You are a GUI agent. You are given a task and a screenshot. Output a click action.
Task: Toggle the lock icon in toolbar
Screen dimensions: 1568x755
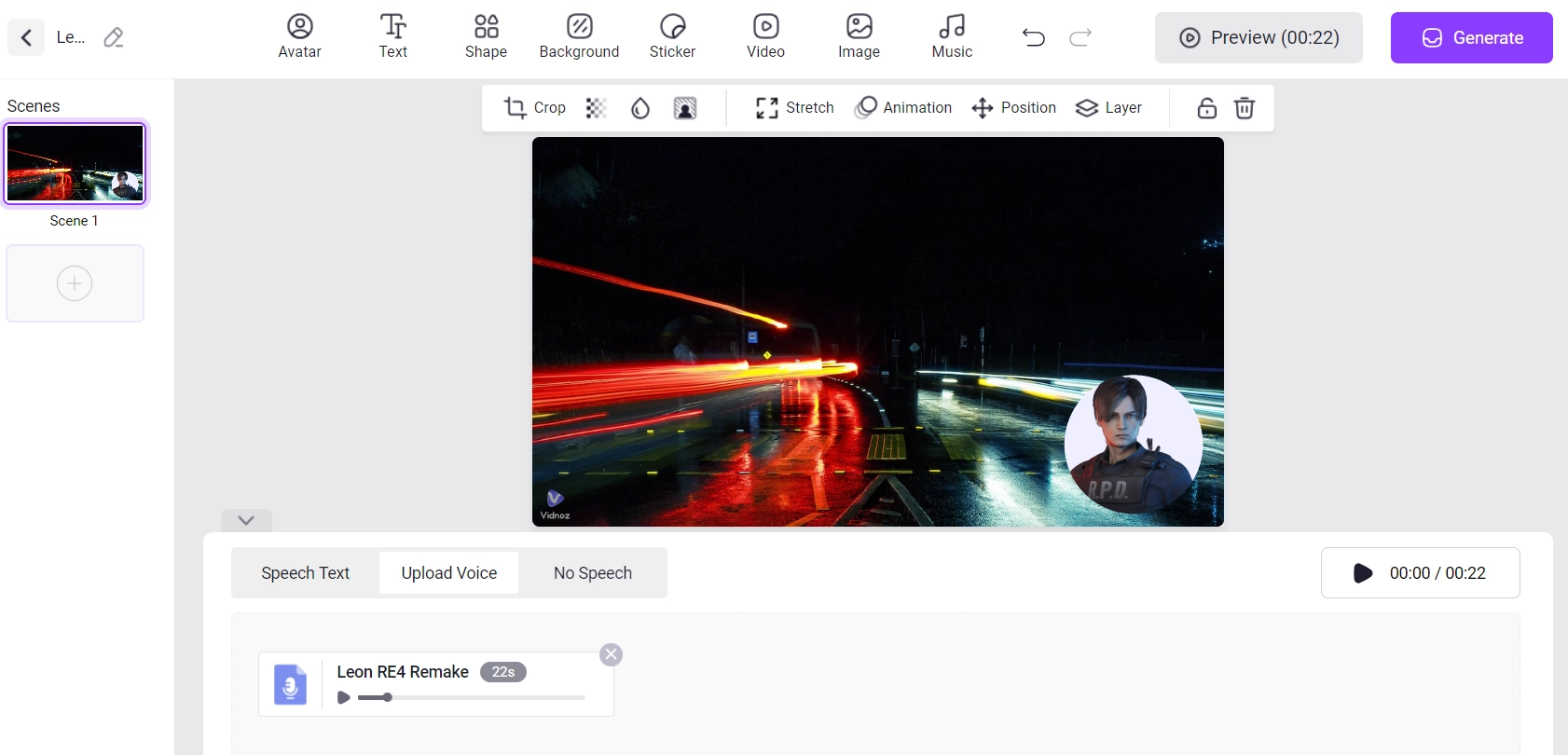click(1206, 108)
